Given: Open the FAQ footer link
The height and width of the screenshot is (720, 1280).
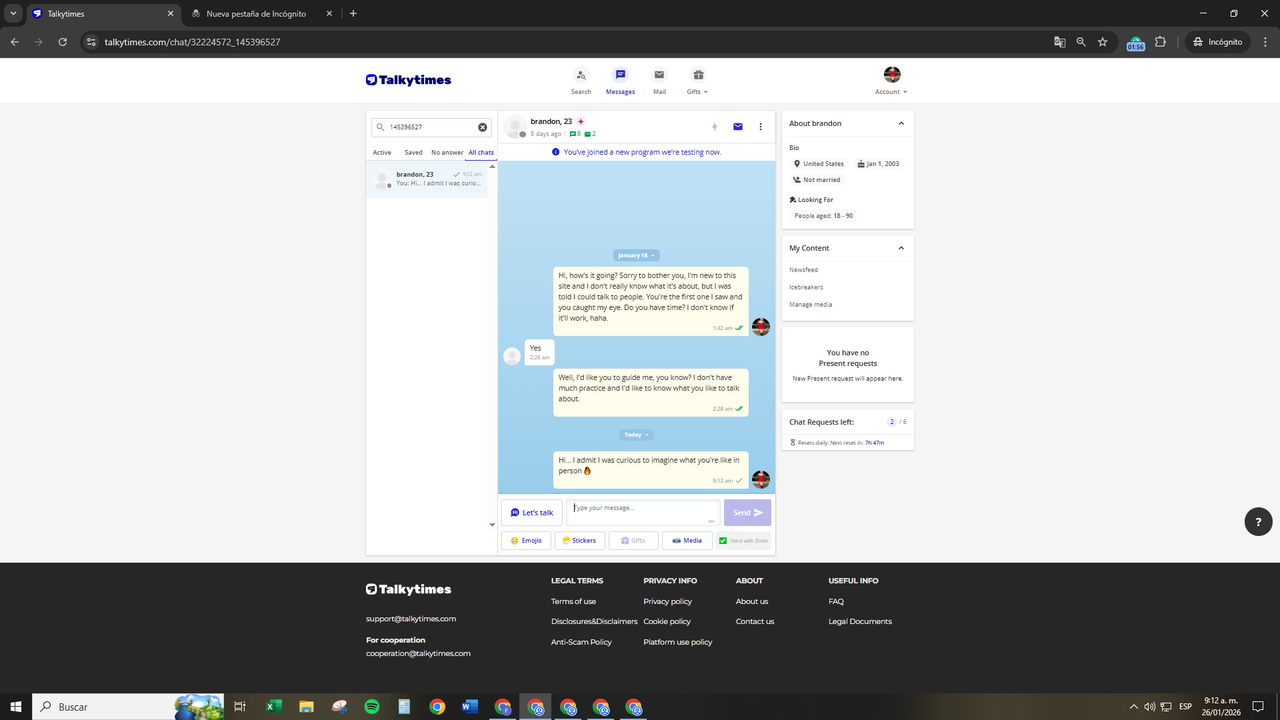Looking at the screenshot, I should point(836,602).
